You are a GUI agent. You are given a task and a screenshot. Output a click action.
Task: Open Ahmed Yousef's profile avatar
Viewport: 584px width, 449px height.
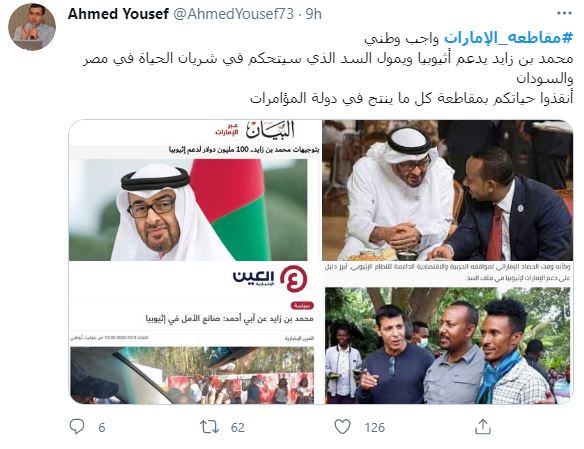[x=32, y=27]
